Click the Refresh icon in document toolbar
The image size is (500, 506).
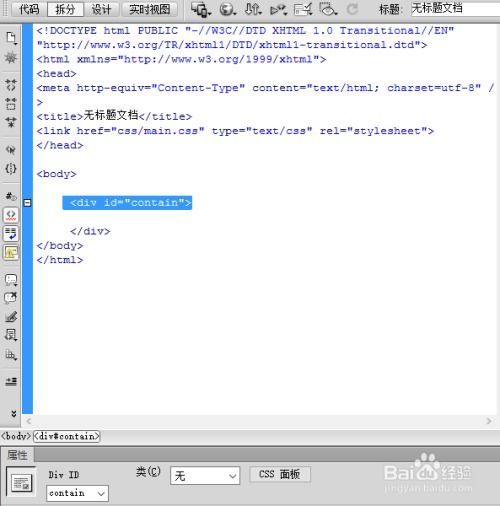pyautogui.click(x=352, y=9)
